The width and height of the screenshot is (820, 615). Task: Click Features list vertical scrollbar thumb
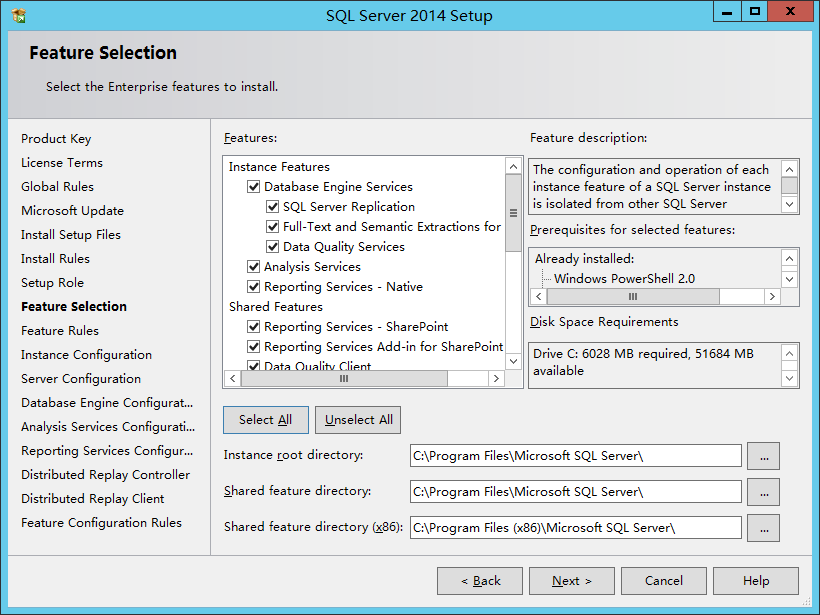[x=514, y=213]
